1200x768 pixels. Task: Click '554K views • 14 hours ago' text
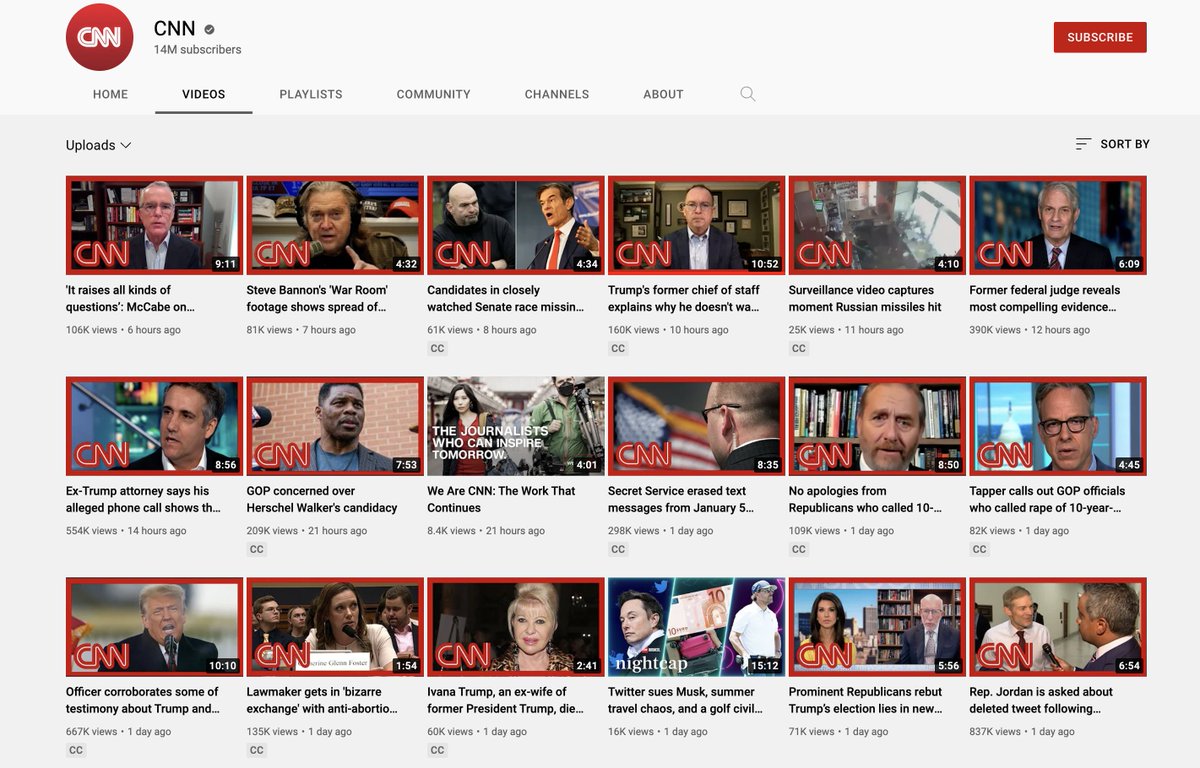click(x=126, y=531)
